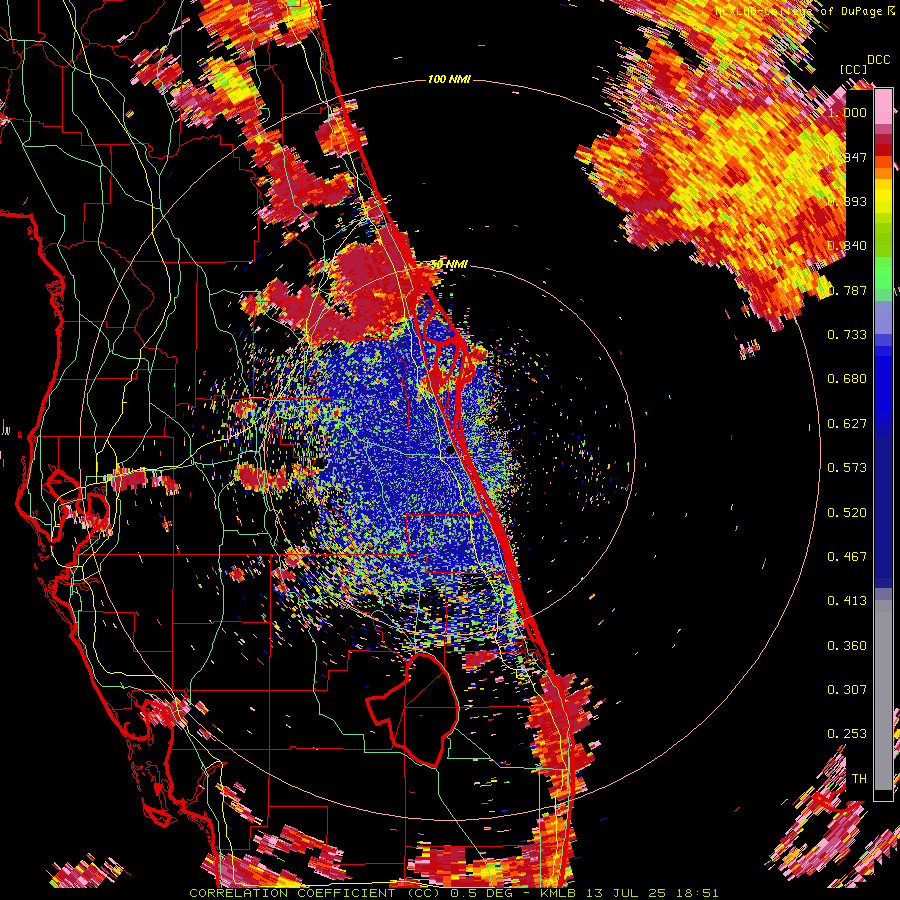Click the CORRELATION COEFFICIENT (CC) caption text
This screenshot has width=900, height=900.
coord(314,893)
